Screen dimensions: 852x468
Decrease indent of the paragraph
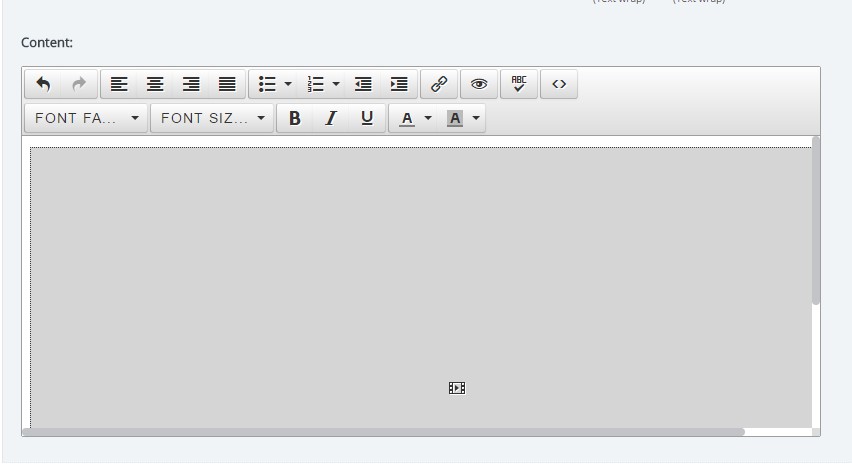pyautogui.click(x=362, y=84)
